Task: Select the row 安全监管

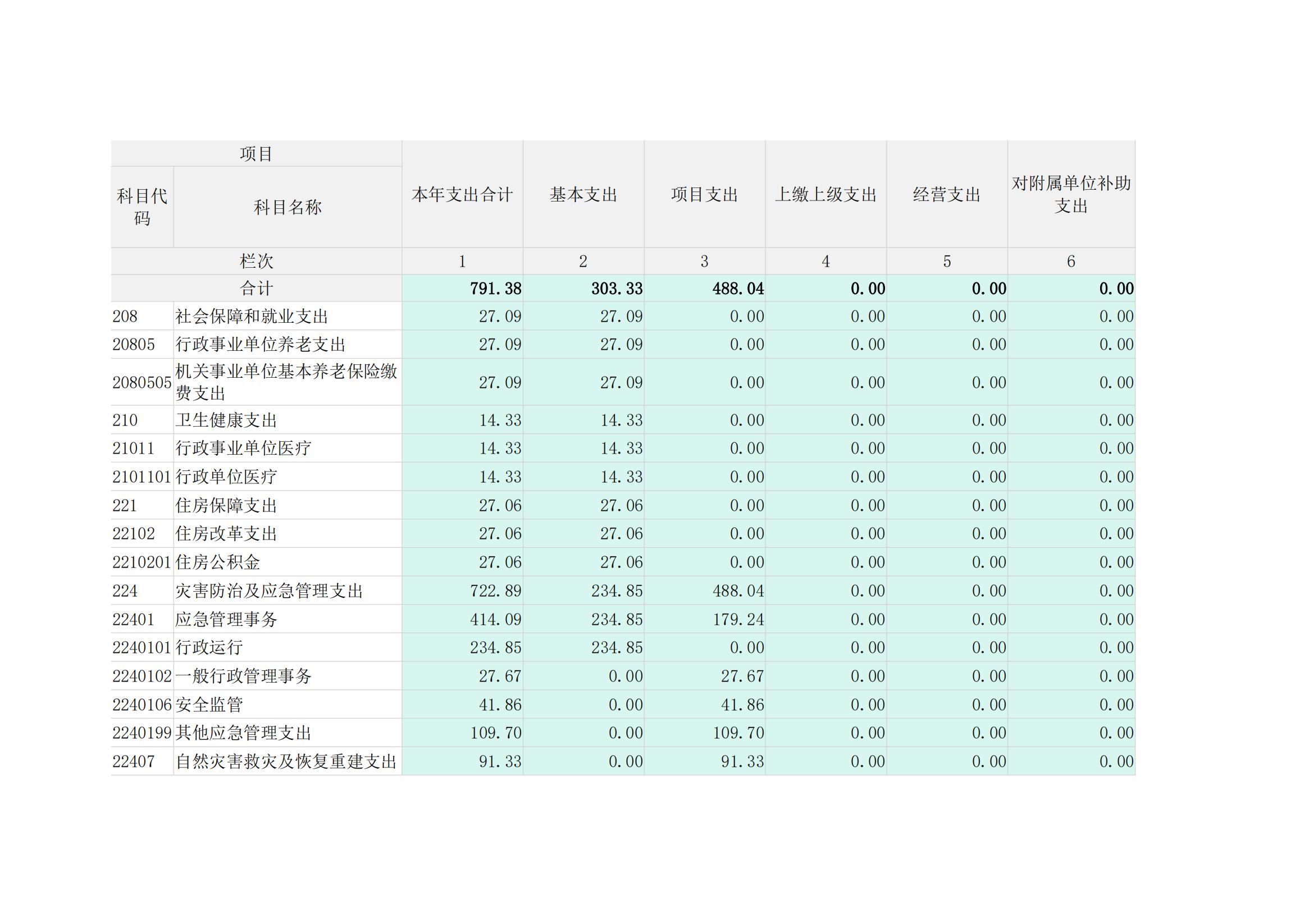Action: (x=623, y=705)
